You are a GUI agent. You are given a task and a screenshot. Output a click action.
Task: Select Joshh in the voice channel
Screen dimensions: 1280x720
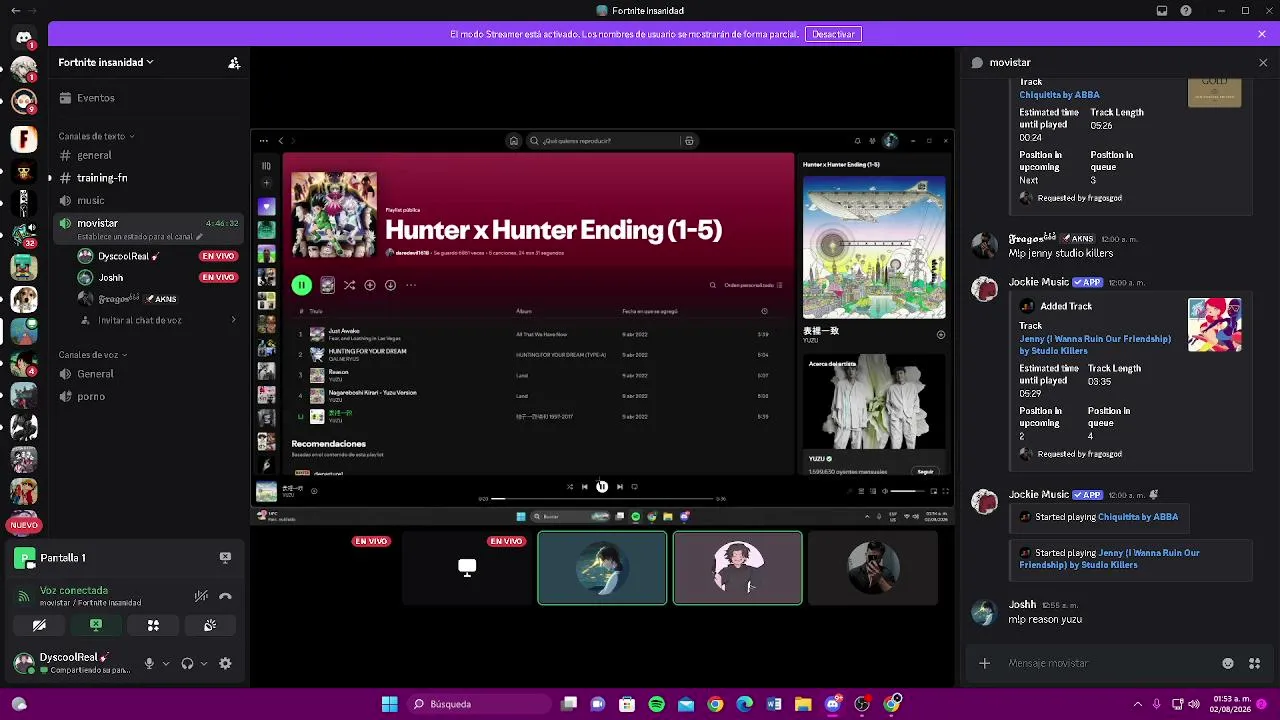(x=156, y=277)
